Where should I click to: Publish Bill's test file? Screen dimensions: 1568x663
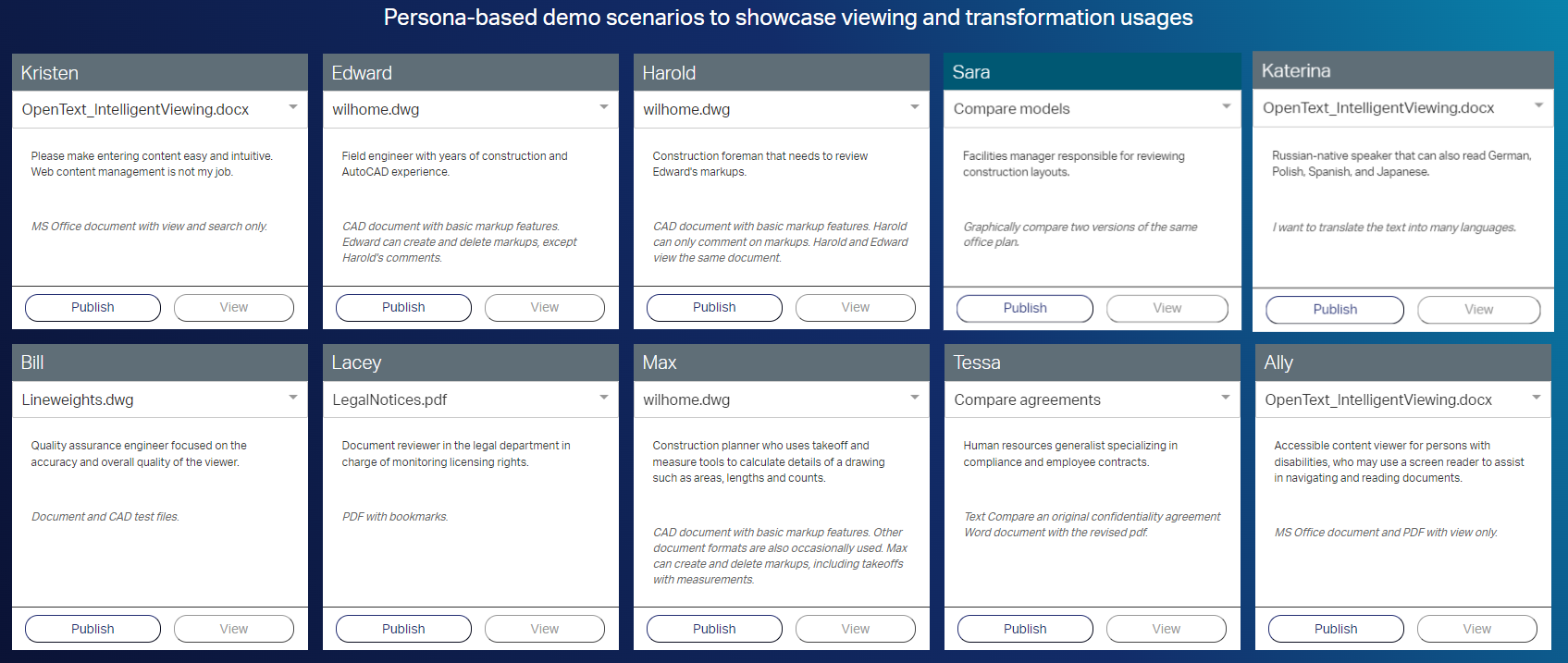(93, 629)
